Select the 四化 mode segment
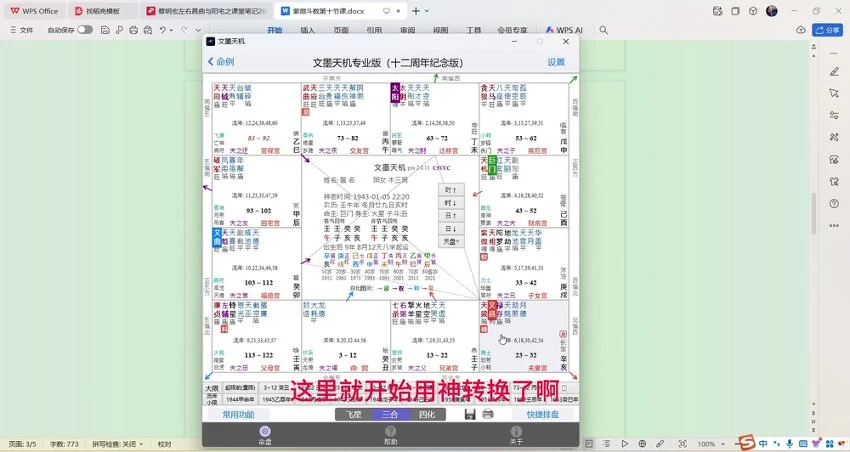The width and height of the screenshot is (850, 452). click(427, 415)
